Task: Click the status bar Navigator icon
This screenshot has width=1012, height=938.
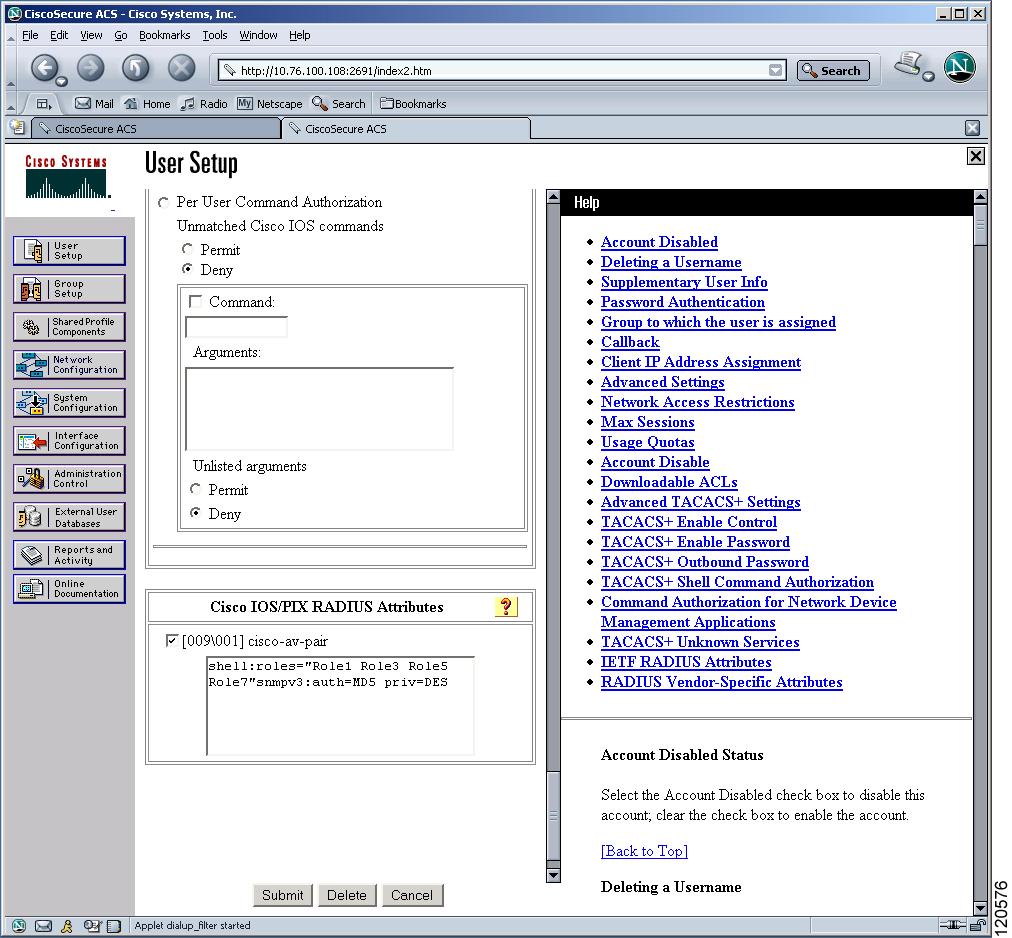Action: tap(19, 926)
